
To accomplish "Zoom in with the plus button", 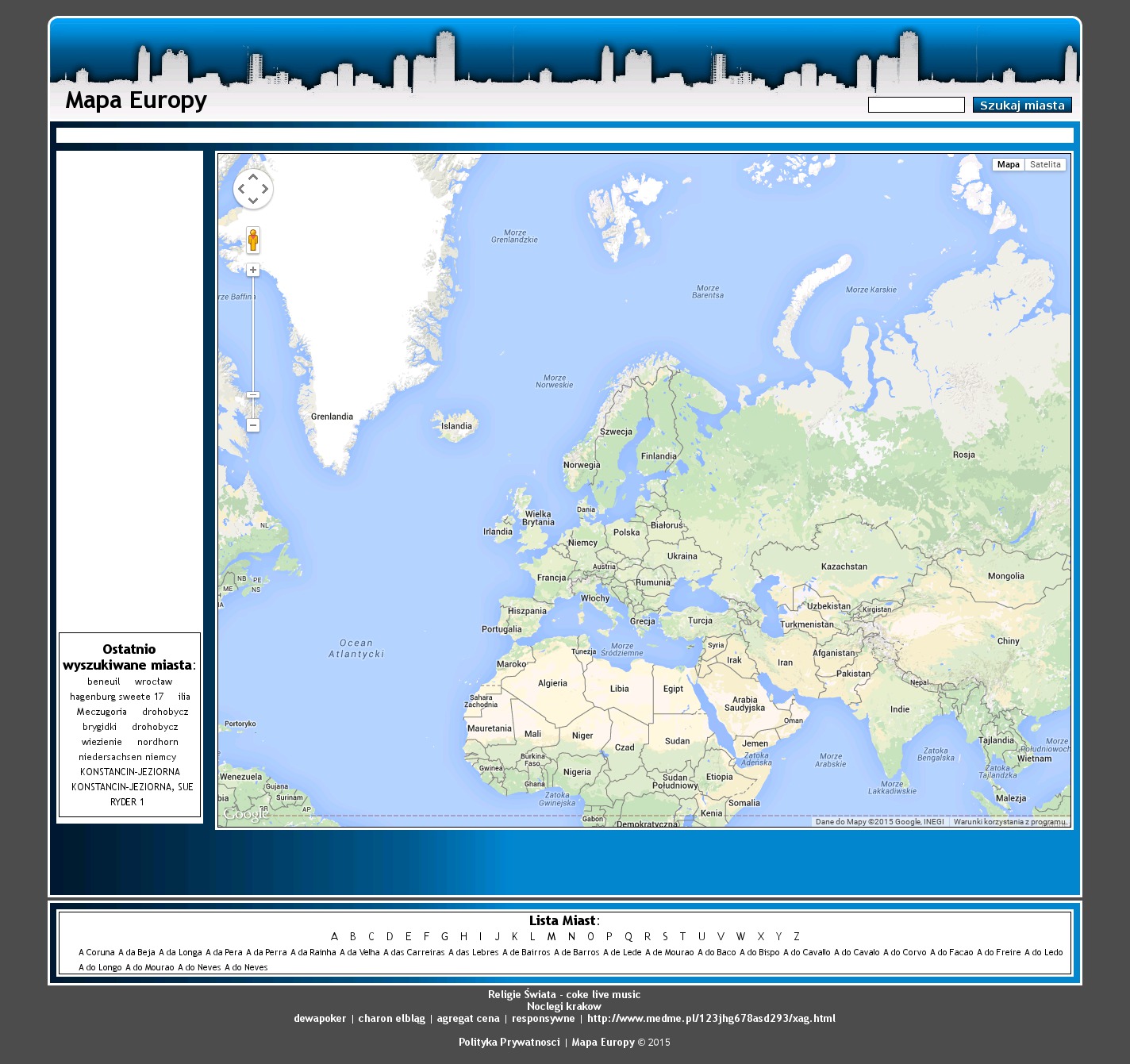I will coord(253,271).
